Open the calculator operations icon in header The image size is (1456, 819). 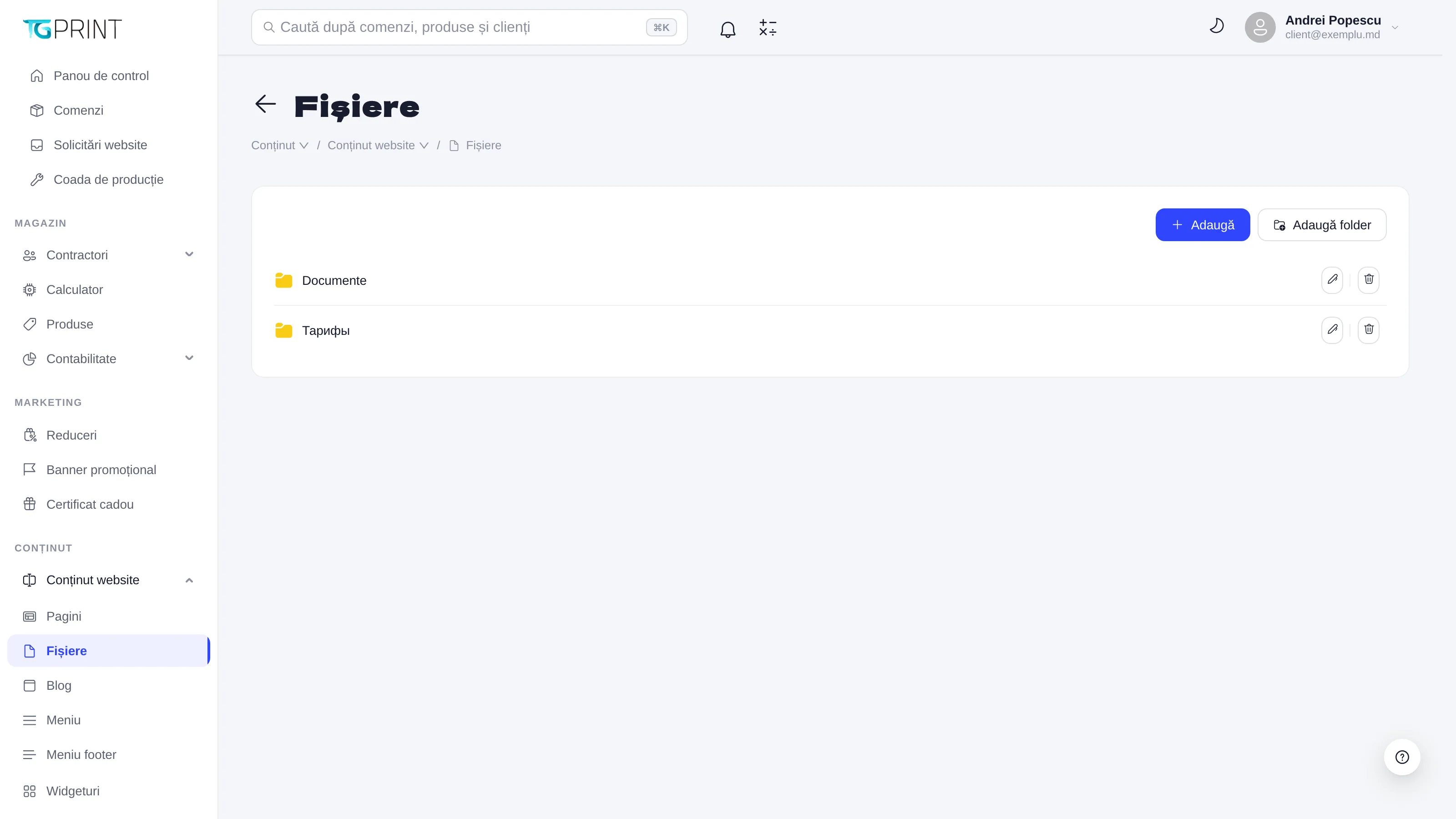[x=768, y=28]
